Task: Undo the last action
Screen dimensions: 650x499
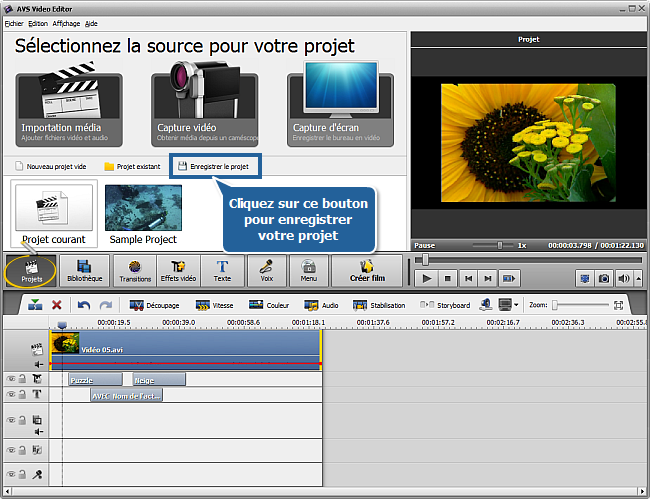Action: [x=84, y=305]
